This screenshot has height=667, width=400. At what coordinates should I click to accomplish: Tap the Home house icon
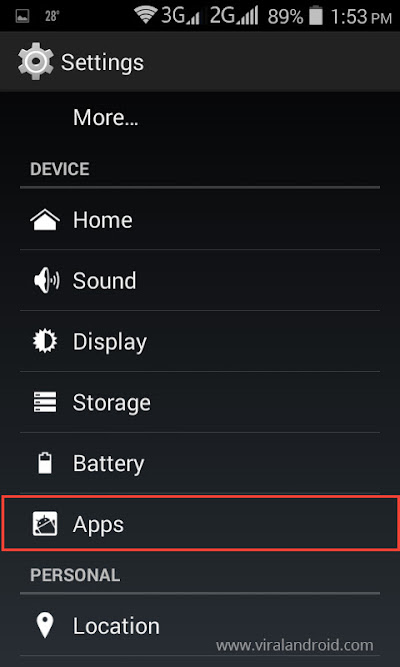tap(45, 220)
